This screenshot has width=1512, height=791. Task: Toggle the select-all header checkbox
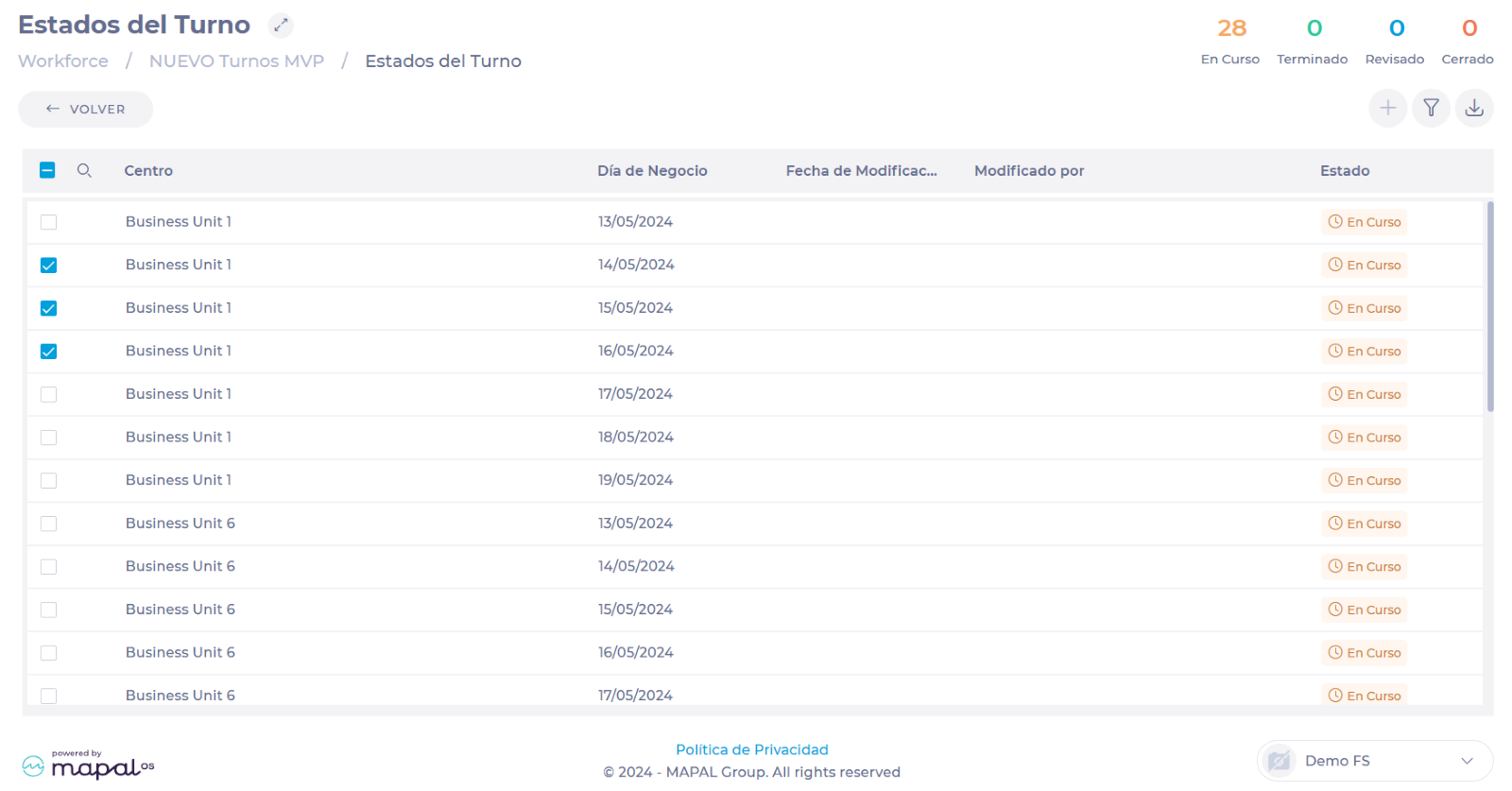(47, 171)
